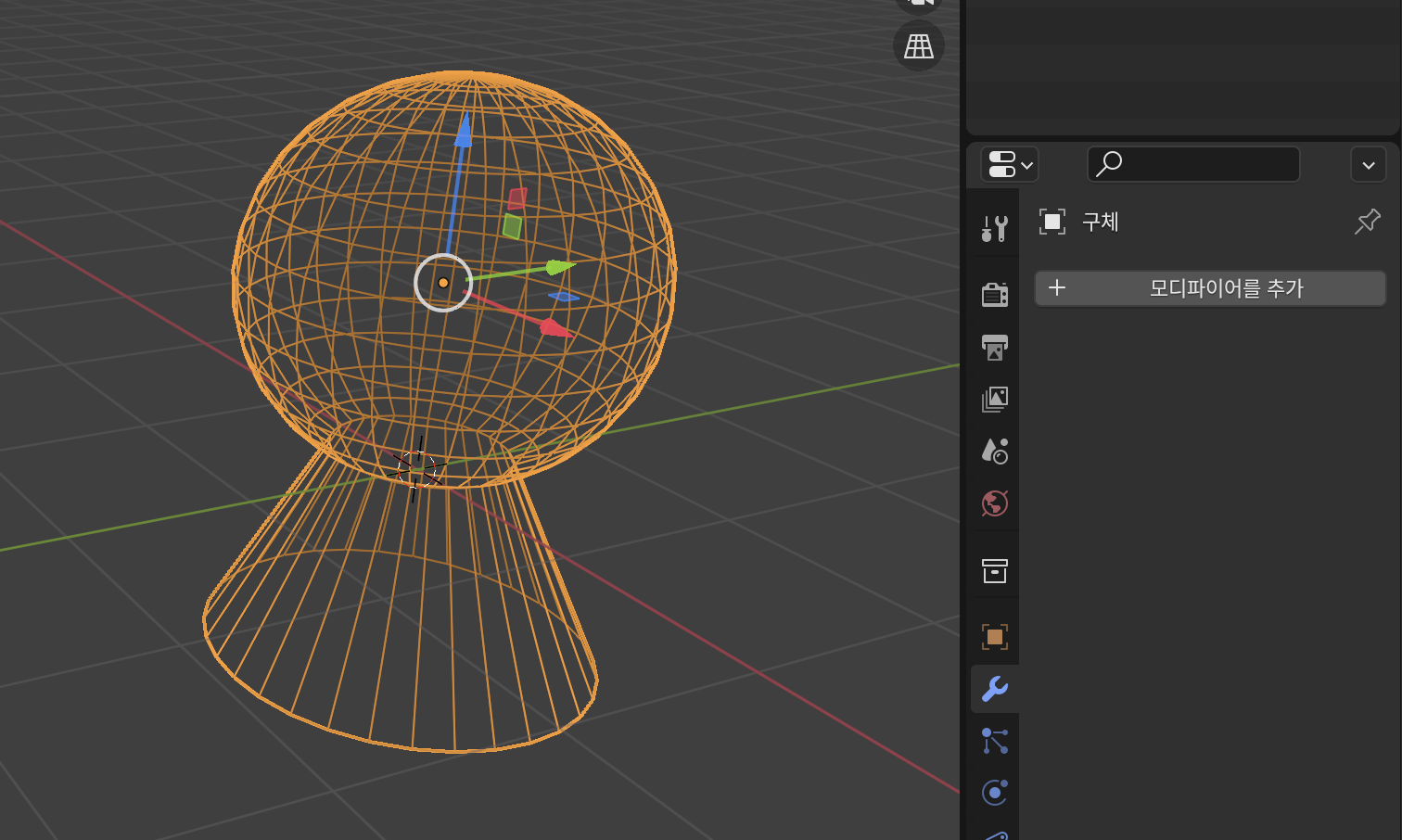
Task: Click the red X-axis gizmo arrow
Action: pos(554,327)
